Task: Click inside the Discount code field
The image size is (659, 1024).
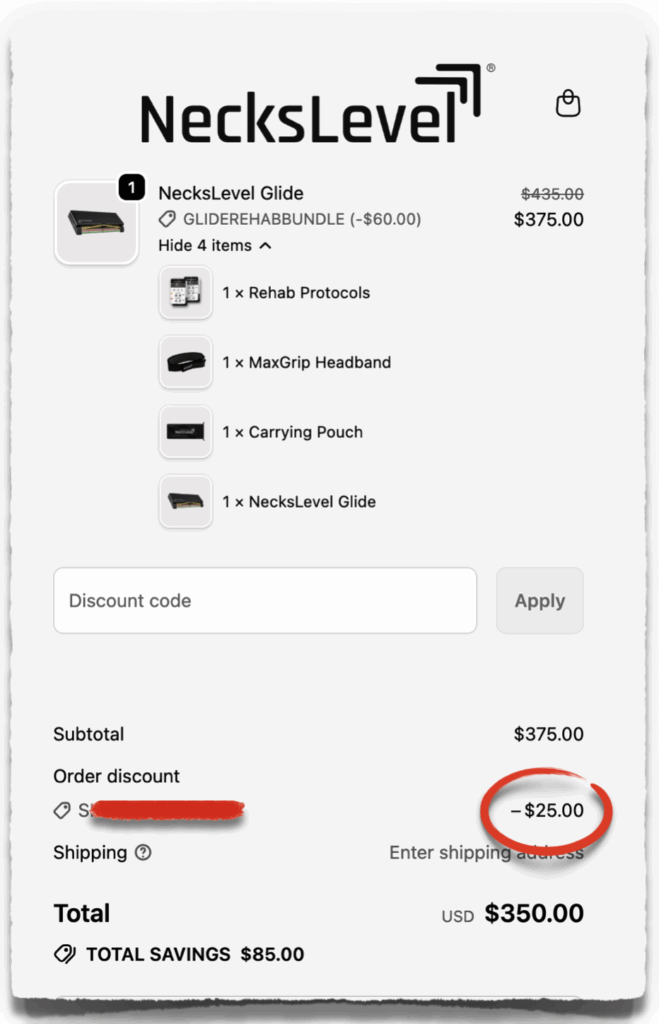Action: (x=265, y=600)
